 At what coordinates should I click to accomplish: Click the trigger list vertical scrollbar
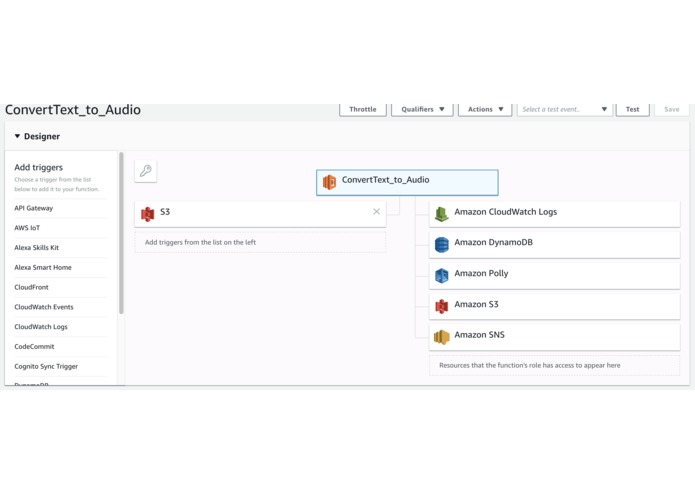[121, 233]
